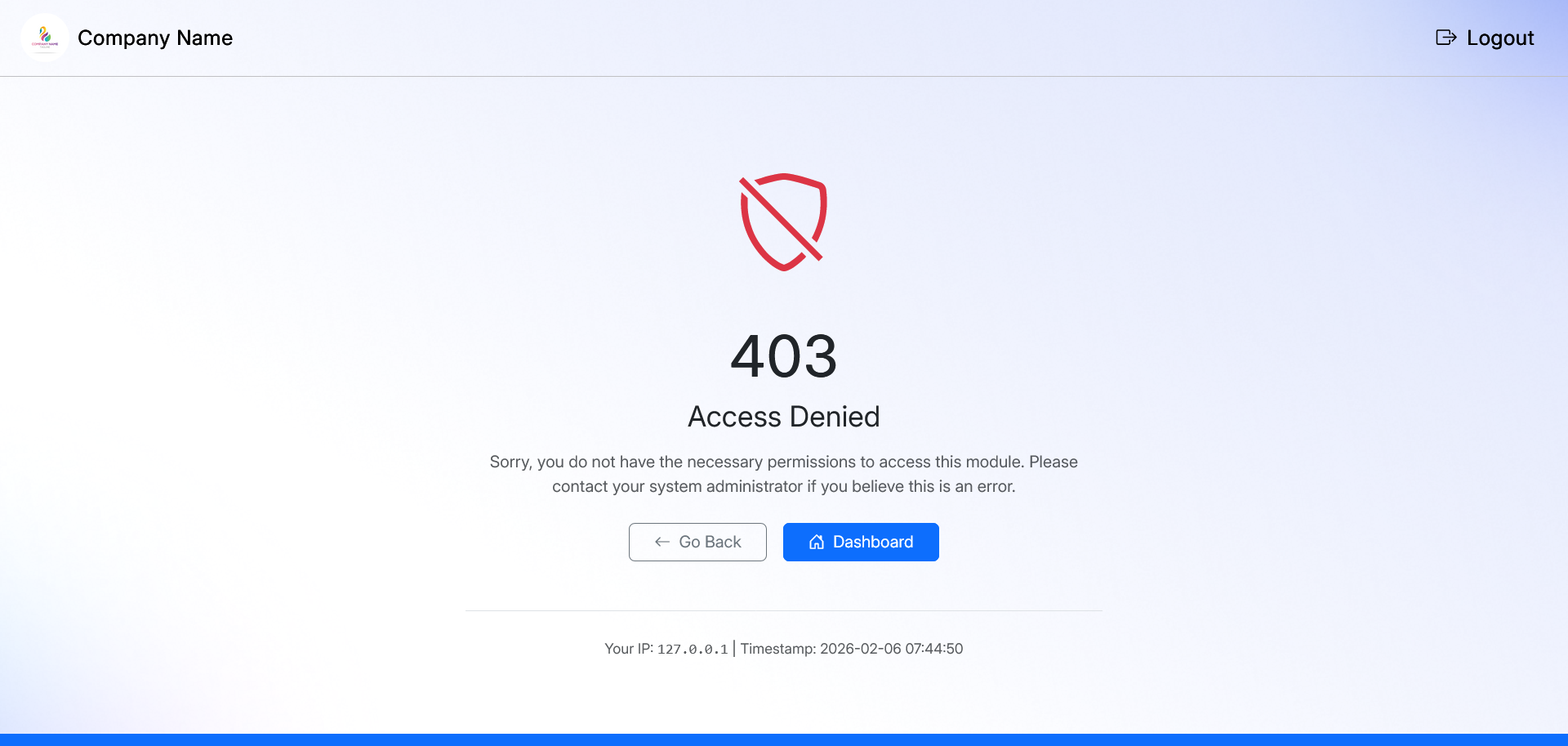
Task: Open the Dashboard via blue button
Action: tap(861, 542)
